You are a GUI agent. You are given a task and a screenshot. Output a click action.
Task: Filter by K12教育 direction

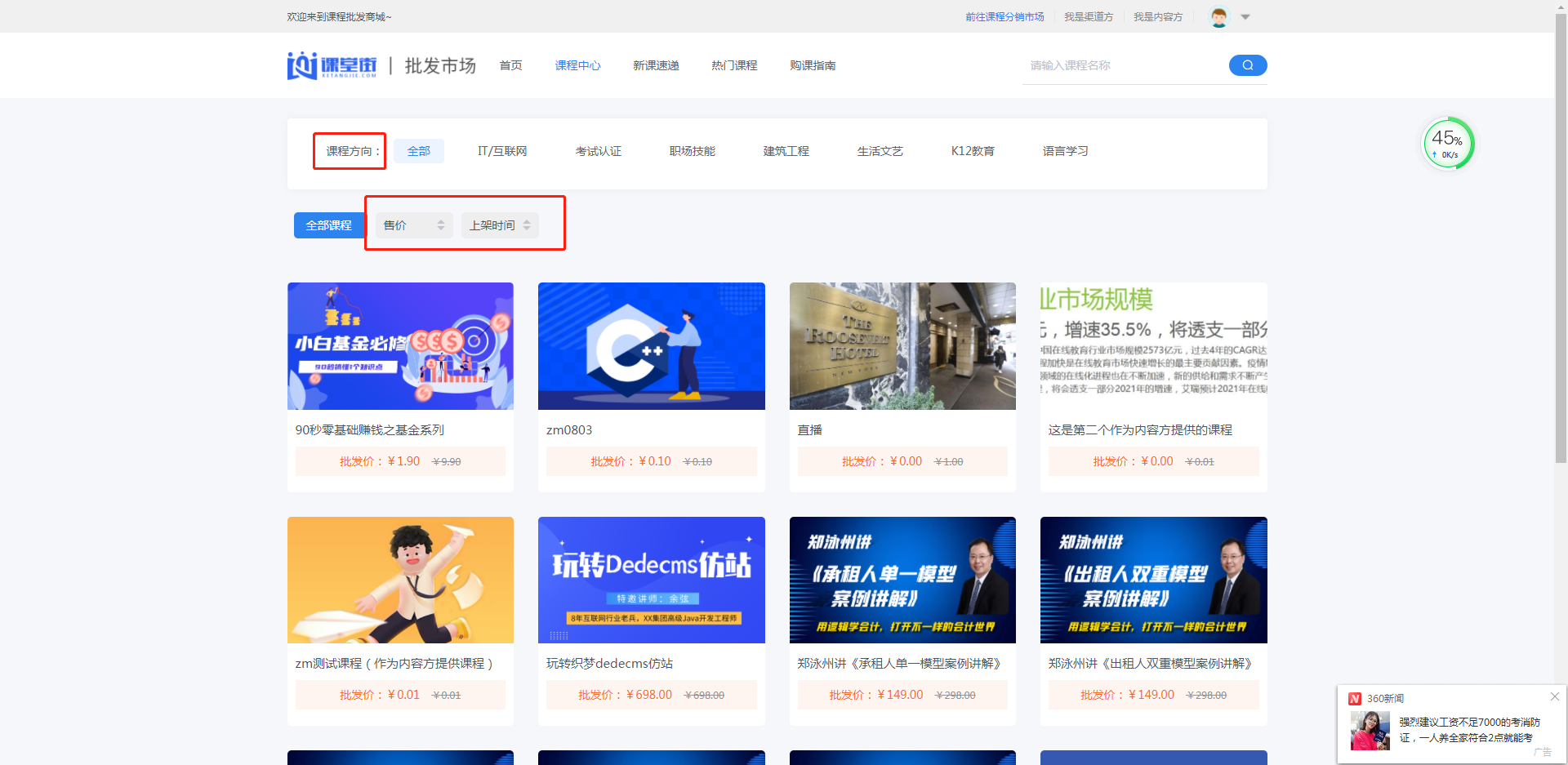(973, 151)
